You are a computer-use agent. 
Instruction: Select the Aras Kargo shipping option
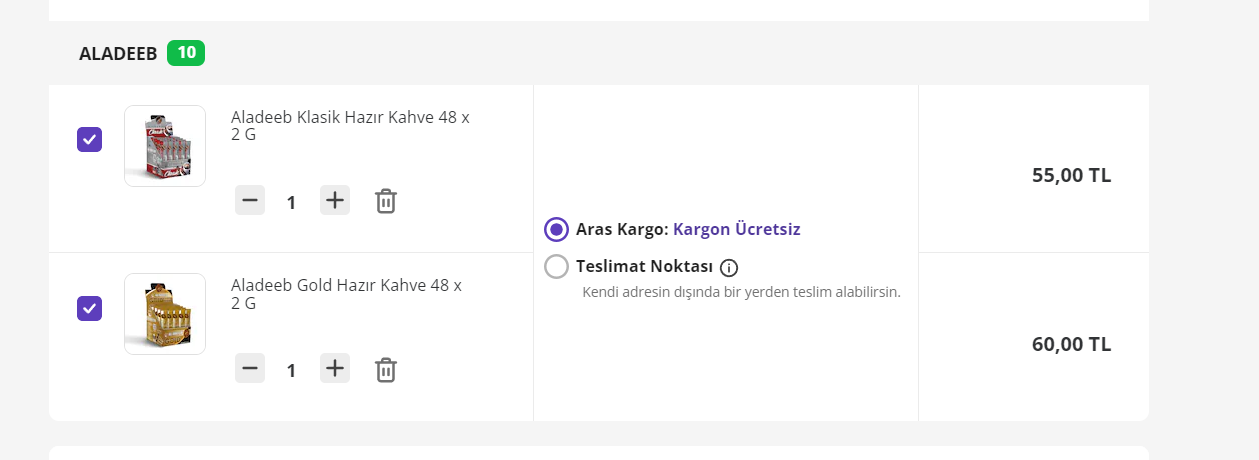point(557,230)
